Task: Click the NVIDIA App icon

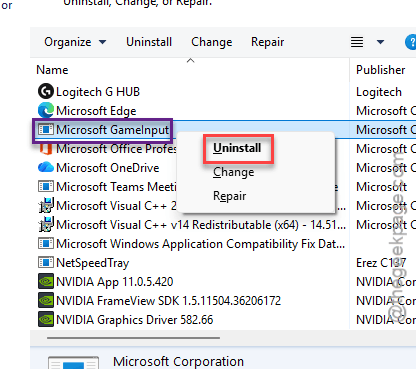Action: (46, 281)
